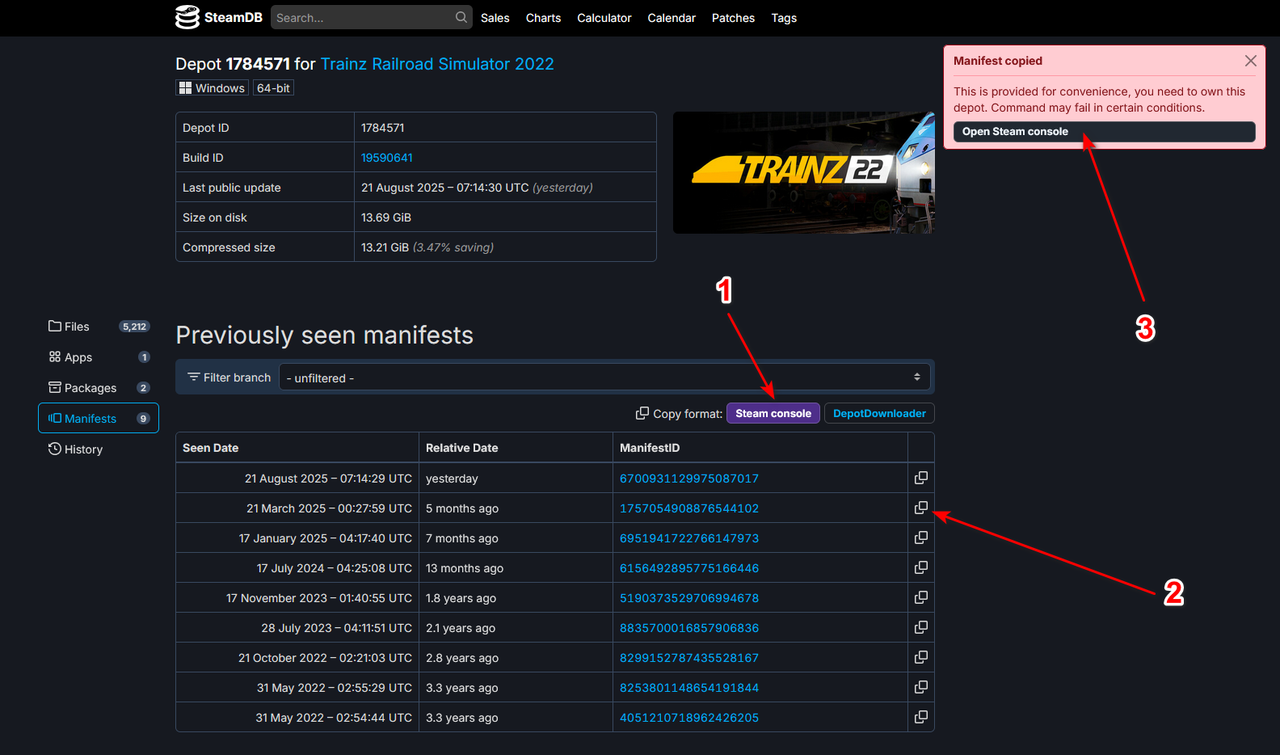This screenshot has width=1280, height=755.
Task: Switch to the History tab
Action: (x=98, y=449)
